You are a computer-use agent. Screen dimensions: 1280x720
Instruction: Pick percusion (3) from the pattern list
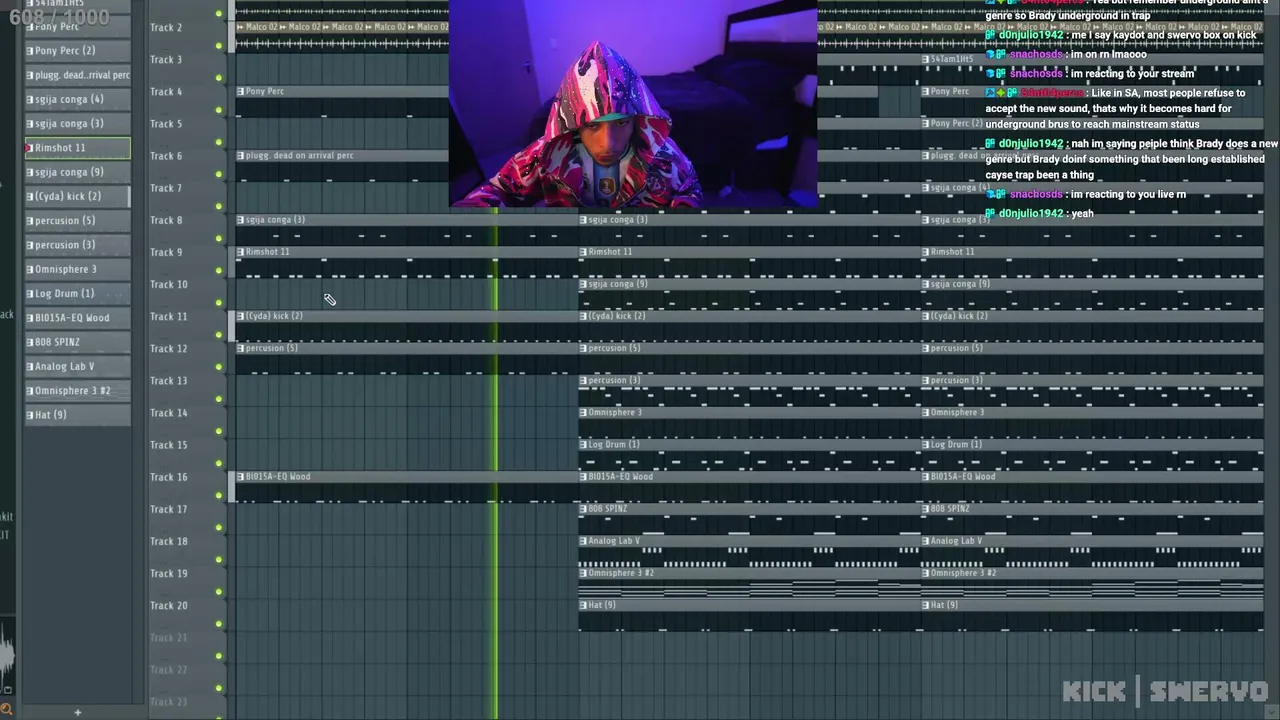pyautogui.click(x=78, y=245)
